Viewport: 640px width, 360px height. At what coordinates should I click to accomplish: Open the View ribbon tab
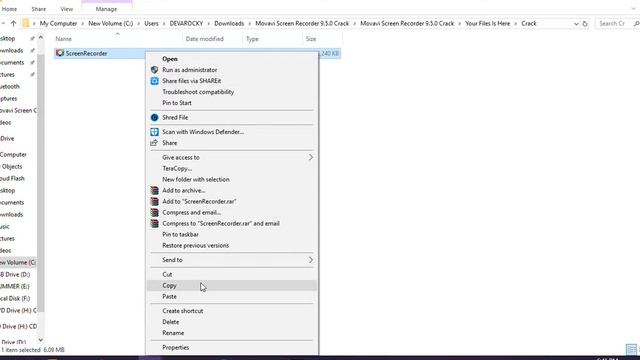(67, 9)
